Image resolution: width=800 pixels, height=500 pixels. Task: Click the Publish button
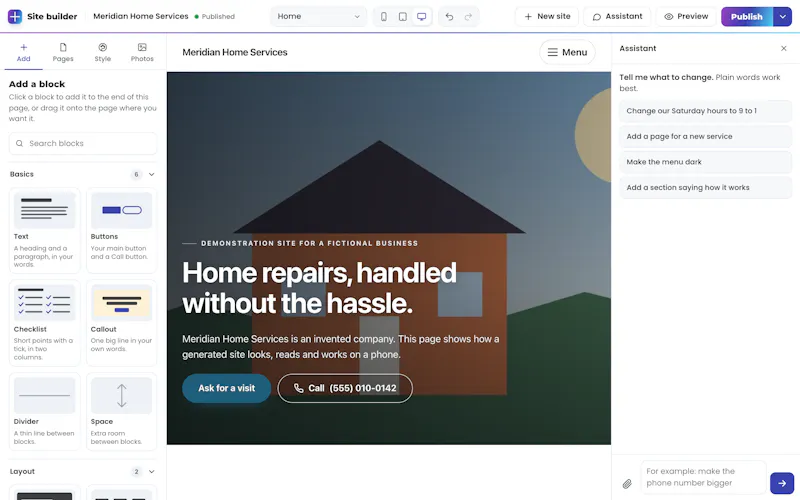[x=747, y=16]
